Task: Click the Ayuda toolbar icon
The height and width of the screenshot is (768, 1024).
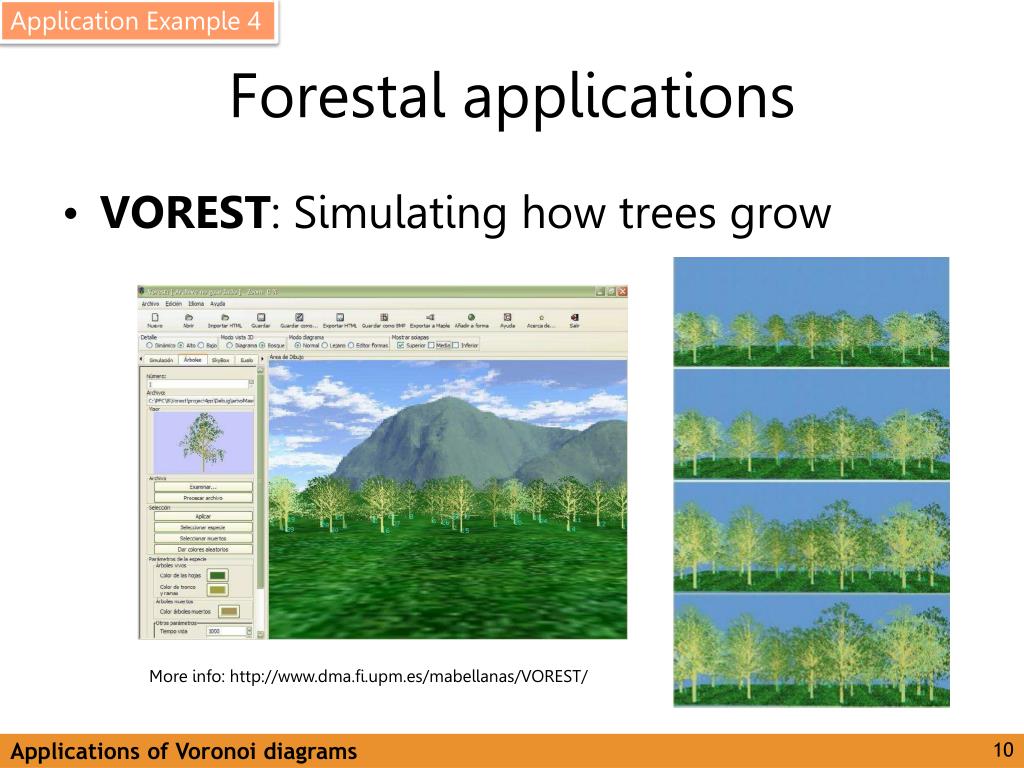Action: point(507,317)
